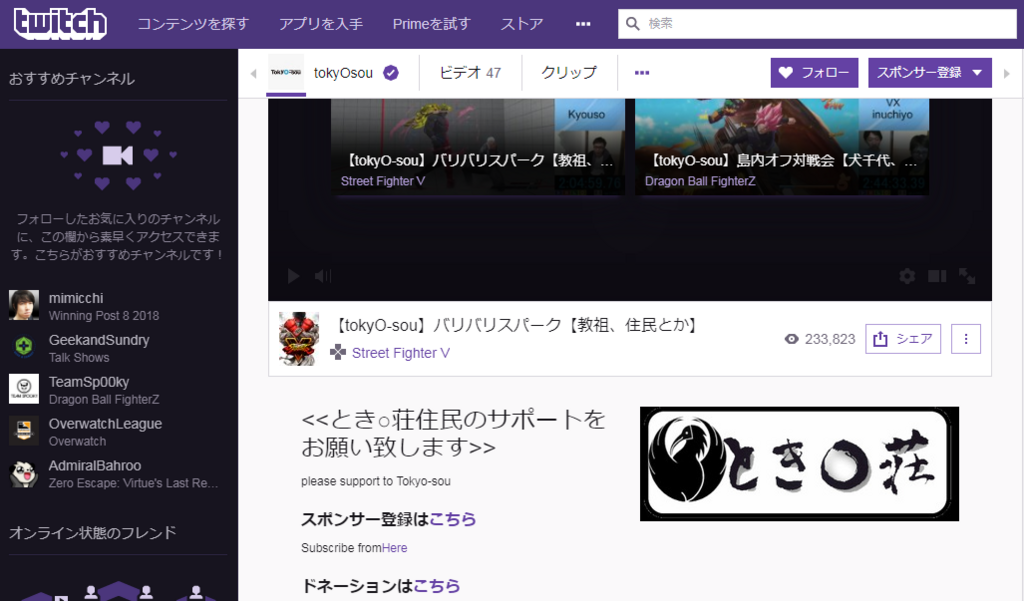Click the おすすめチャンネル heading
Image resolution: width=1024 pixels, height=601 pixels.
(72, 78)
